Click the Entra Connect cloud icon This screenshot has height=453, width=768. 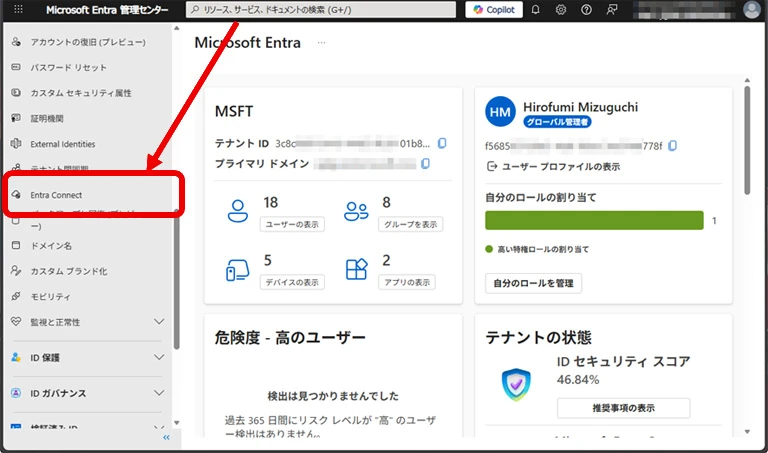click(x=16, y=194)
